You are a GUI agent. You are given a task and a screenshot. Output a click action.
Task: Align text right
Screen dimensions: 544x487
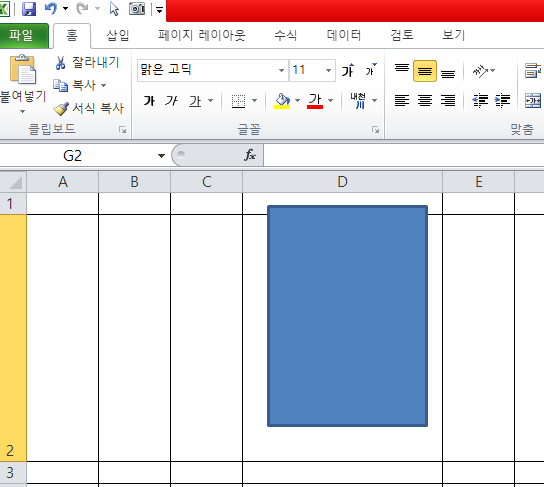448,101
